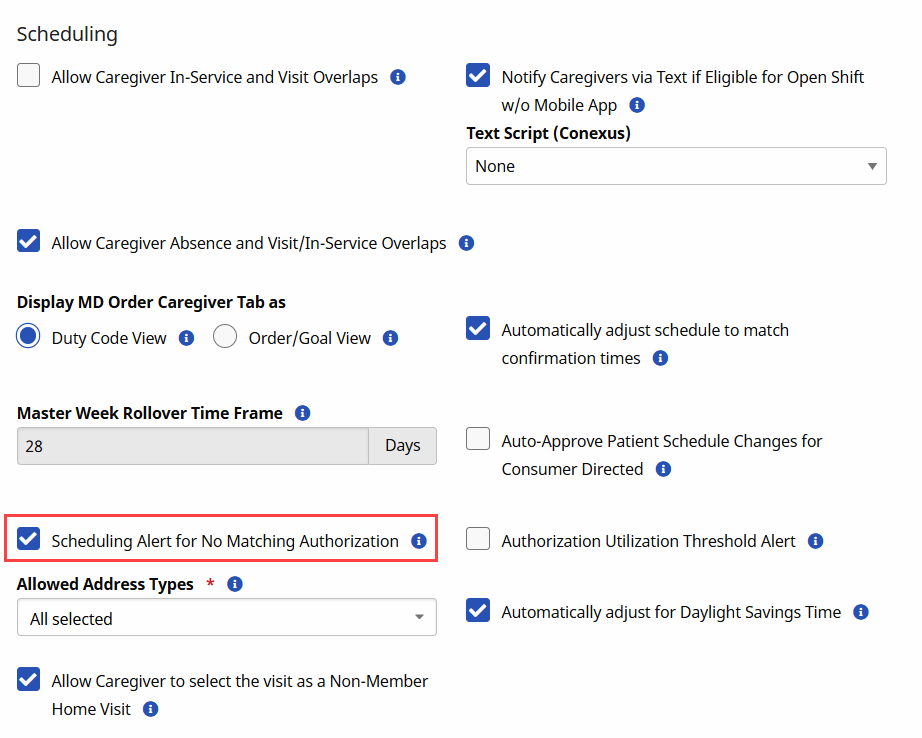Click the Master Week Rollover days field

[x=192, y=446]
